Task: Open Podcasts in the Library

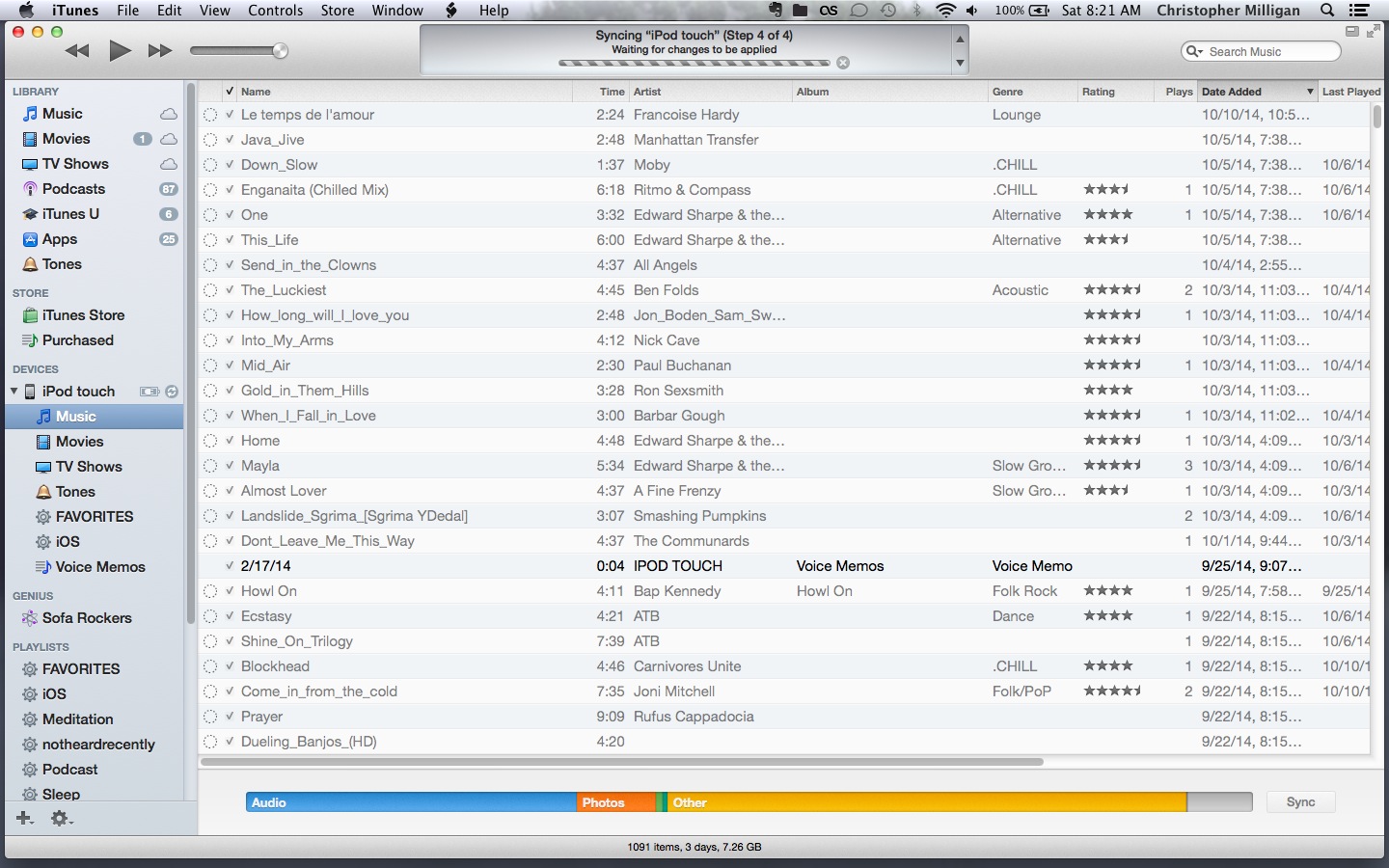Action: [73, 189]
